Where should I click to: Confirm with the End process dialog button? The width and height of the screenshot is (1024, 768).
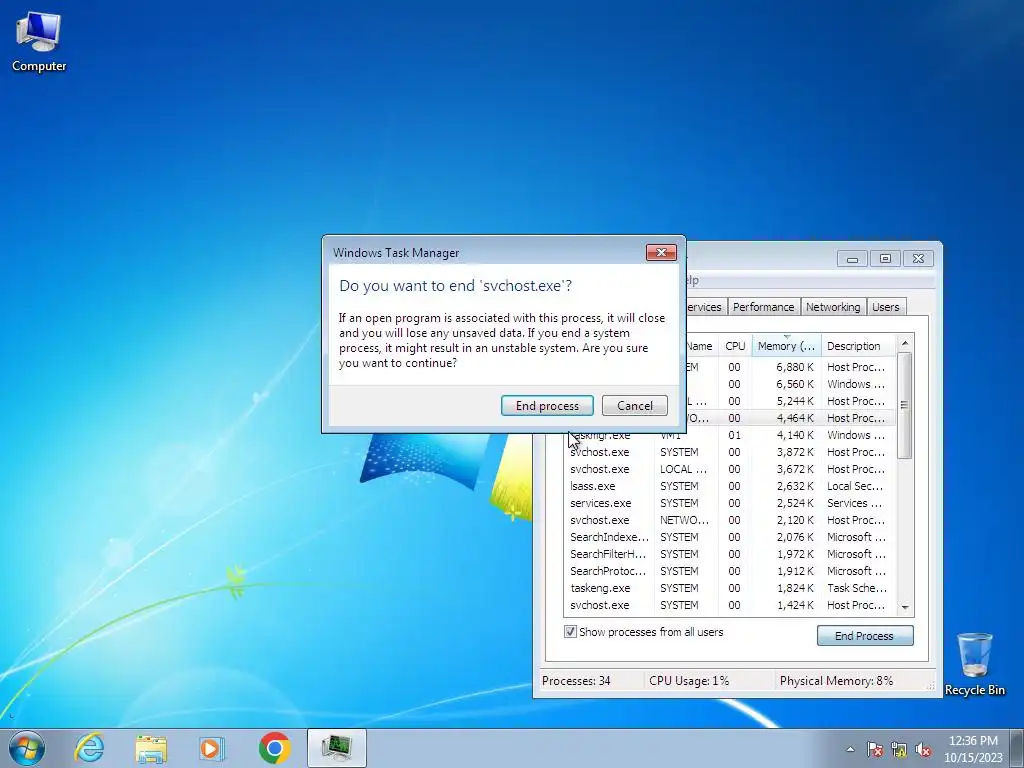(x=547, y=406)
